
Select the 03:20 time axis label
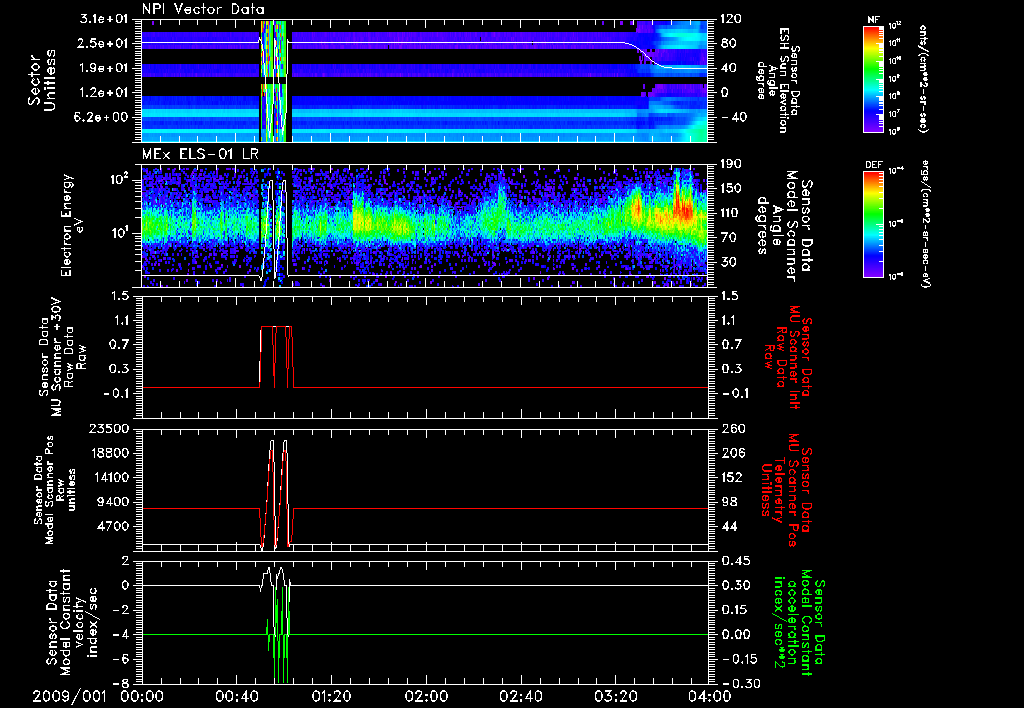(615, 695)
